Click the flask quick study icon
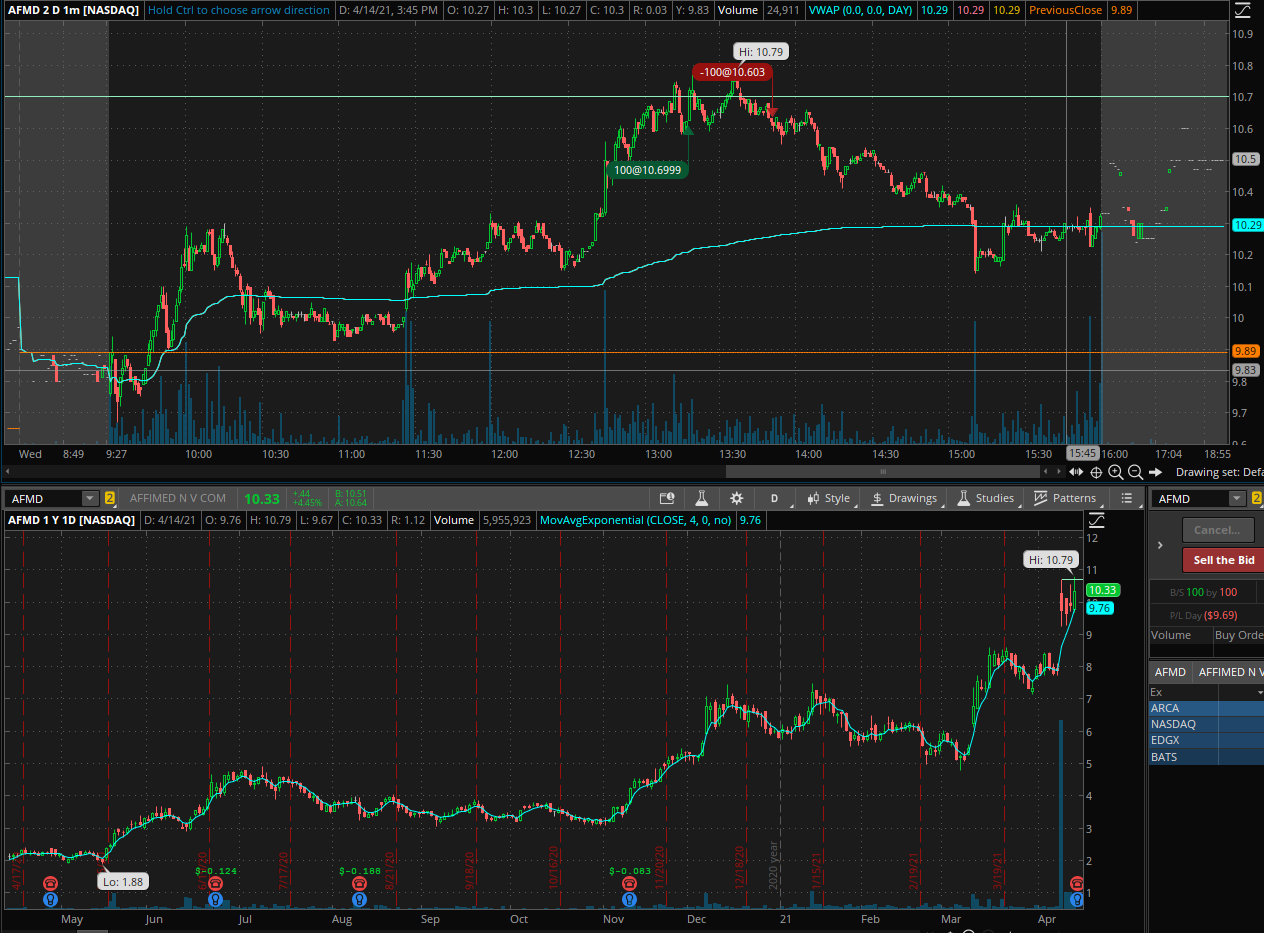This screenshot has width=1264, height=933. coord(702,498)
